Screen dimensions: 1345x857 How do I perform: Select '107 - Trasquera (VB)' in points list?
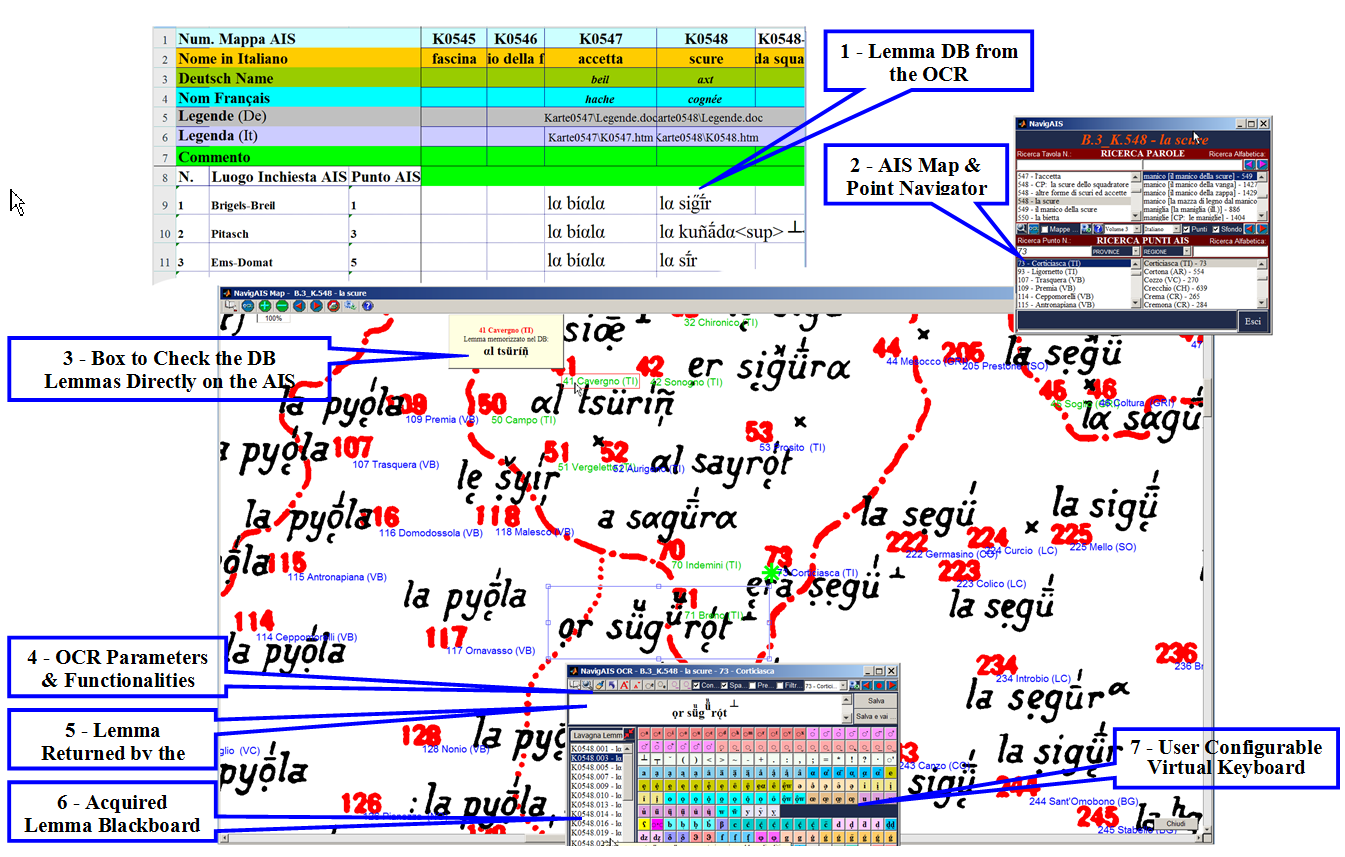click(x=1074, y=280)
